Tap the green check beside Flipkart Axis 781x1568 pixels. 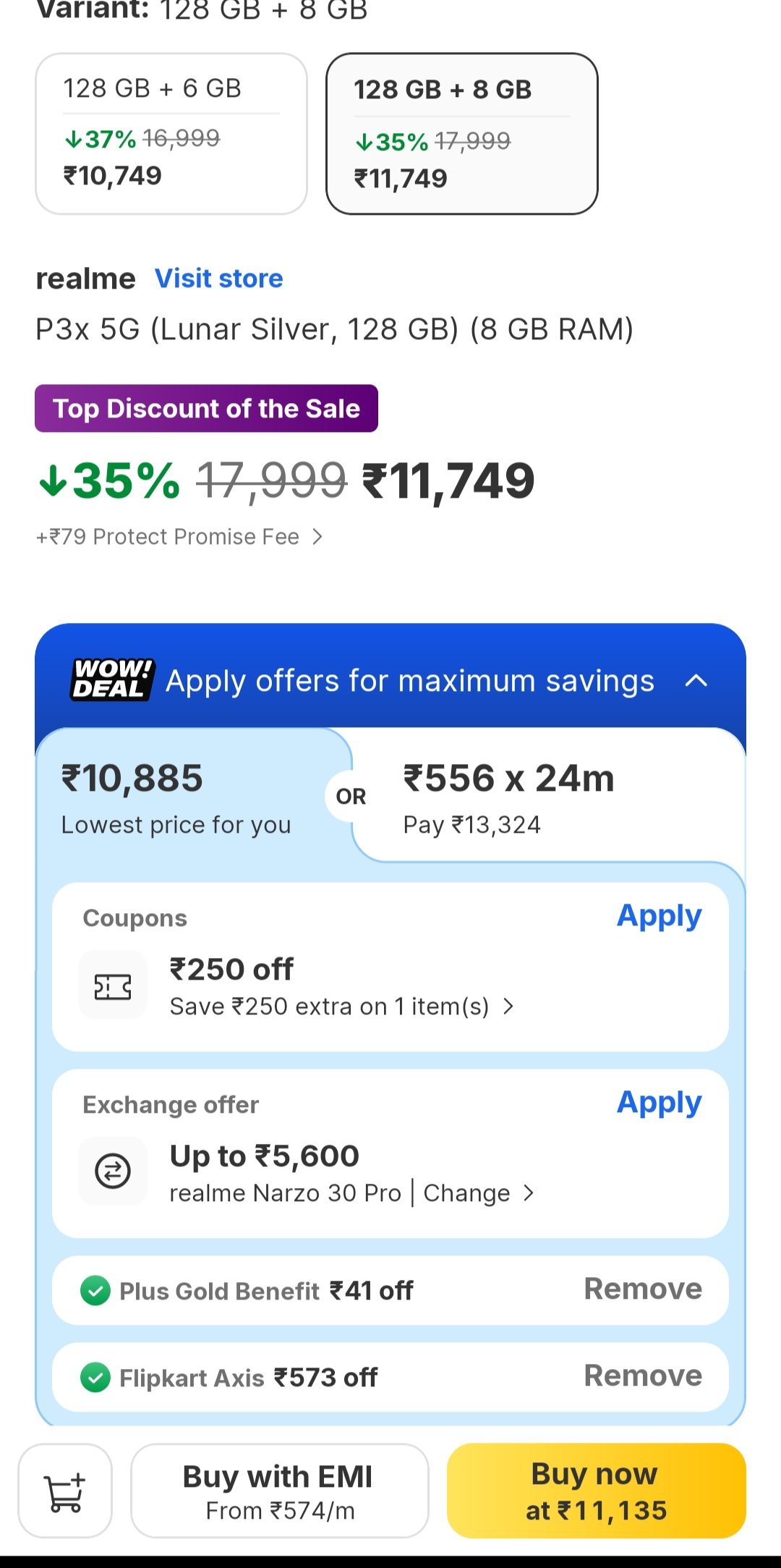click(x=95, y=1378)
